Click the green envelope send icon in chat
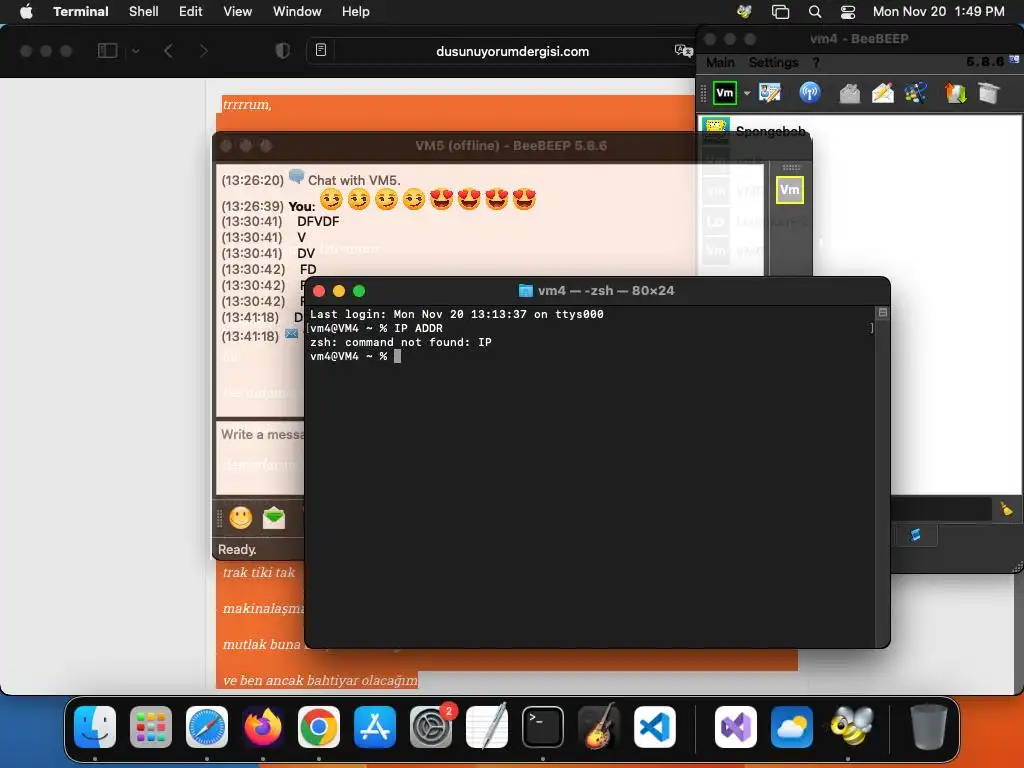 [274, 519]
